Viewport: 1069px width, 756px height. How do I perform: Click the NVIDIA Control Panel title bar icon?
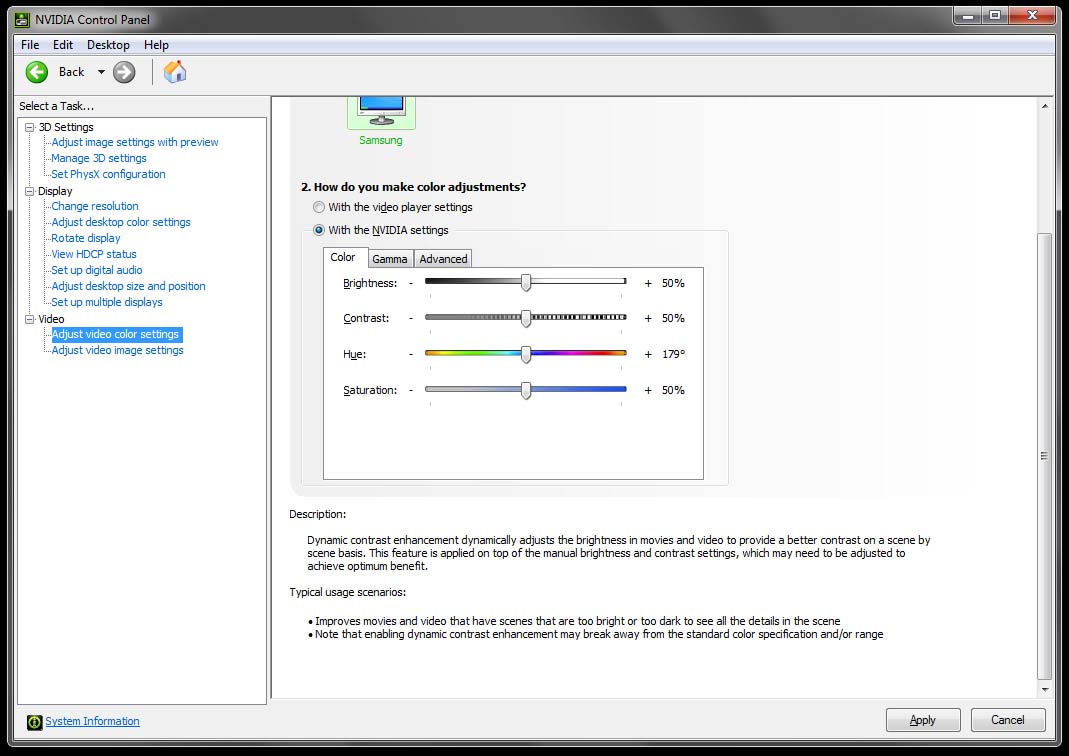[22, 19]
